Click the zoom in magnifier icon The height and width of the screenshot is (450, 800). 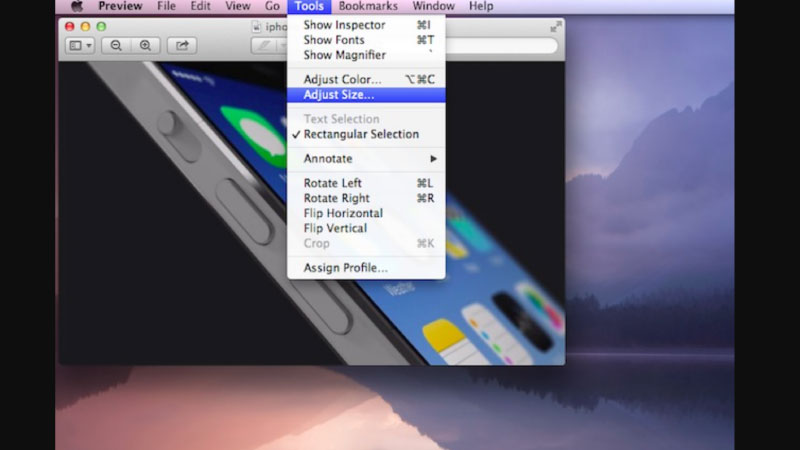pos(146,45)
